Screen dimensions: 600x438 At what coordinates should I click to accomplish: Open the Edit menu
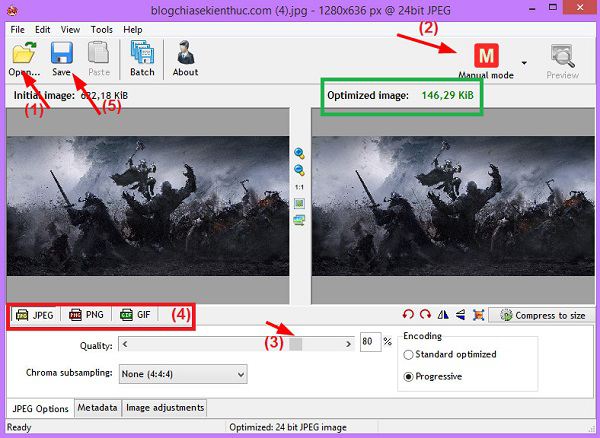(x=42, y=29)
